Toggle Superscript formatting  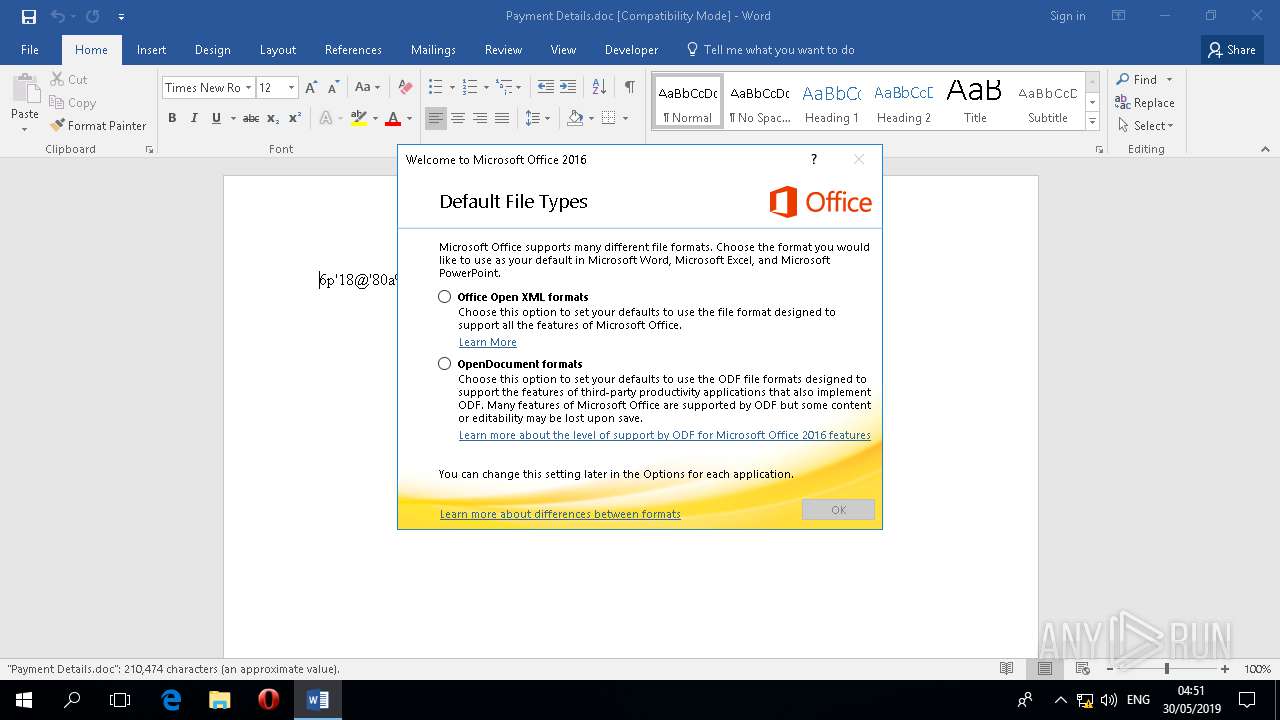[295, 118]
